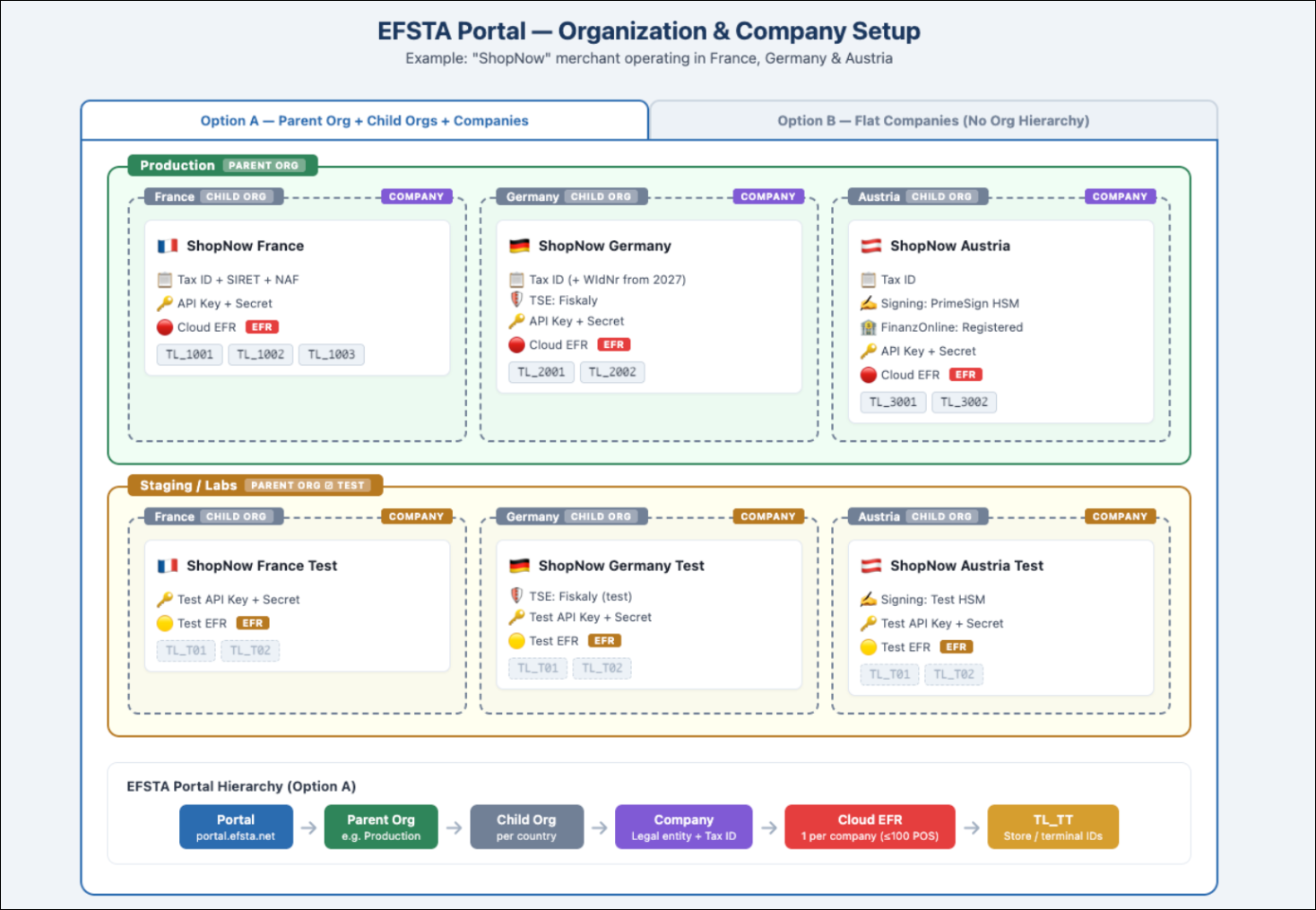Select terminal chip TL_1001
The image size is (1316, 910).
189,354
